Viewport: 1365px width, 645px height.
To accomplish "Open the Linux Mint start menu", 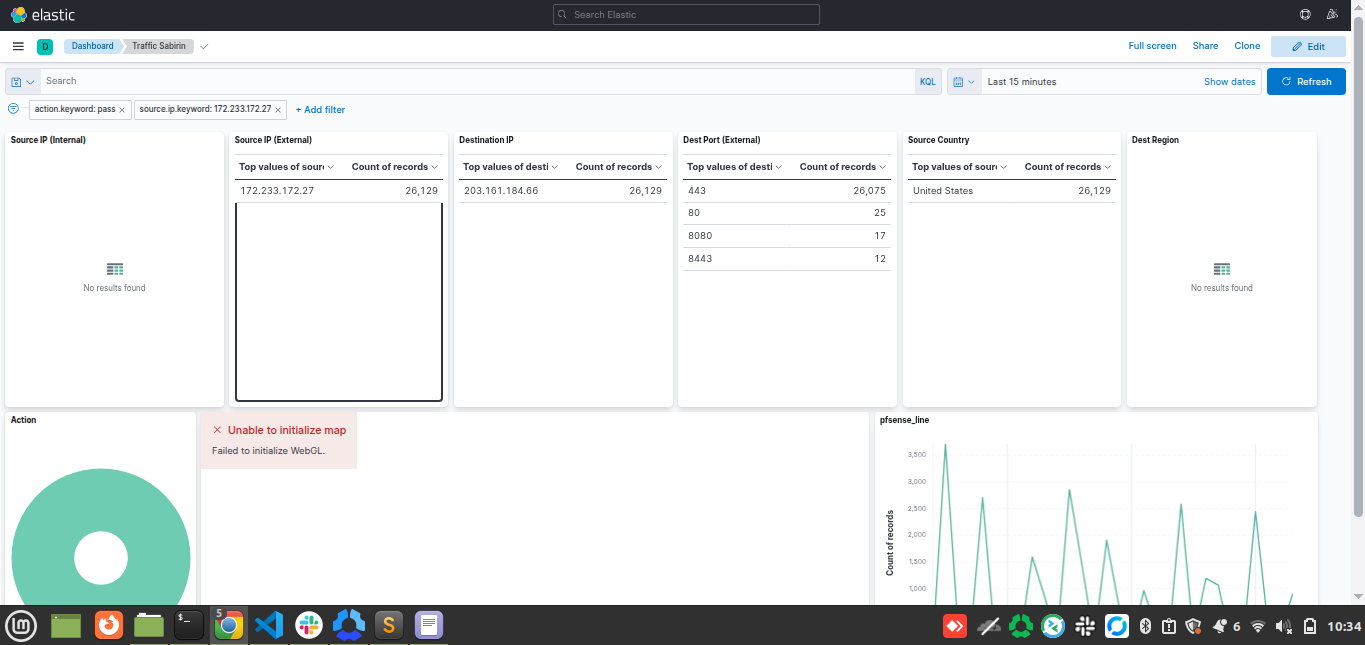I will coord(21,626).
